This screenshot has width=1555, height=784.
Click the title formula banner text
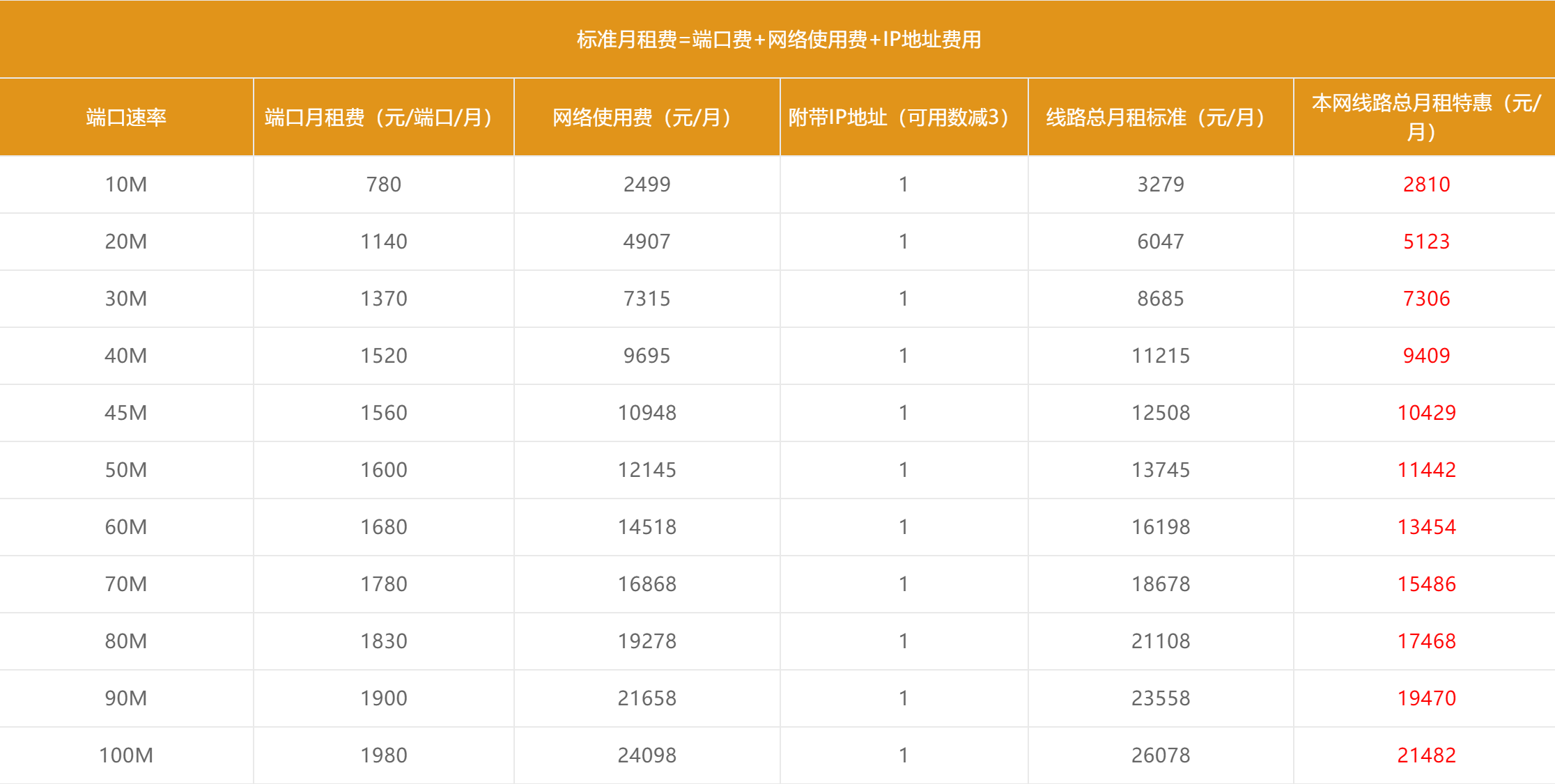coord(778,39)
